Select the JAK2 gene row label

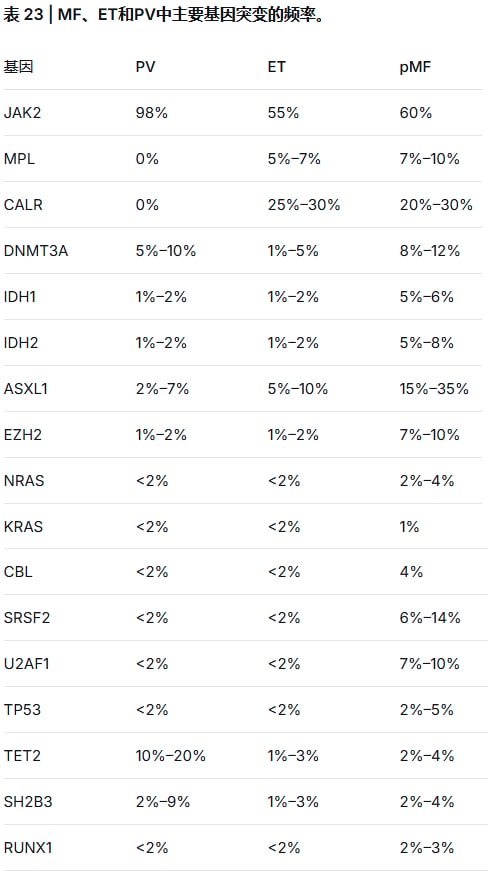[x=22, y=113]
